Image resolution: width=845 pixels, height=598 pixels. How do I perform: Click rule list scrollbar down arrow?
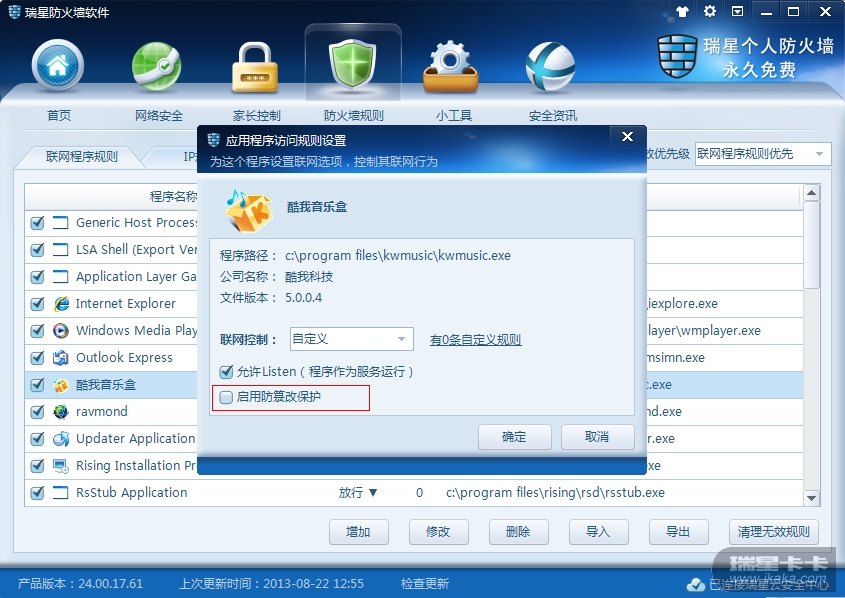point(812,498)
